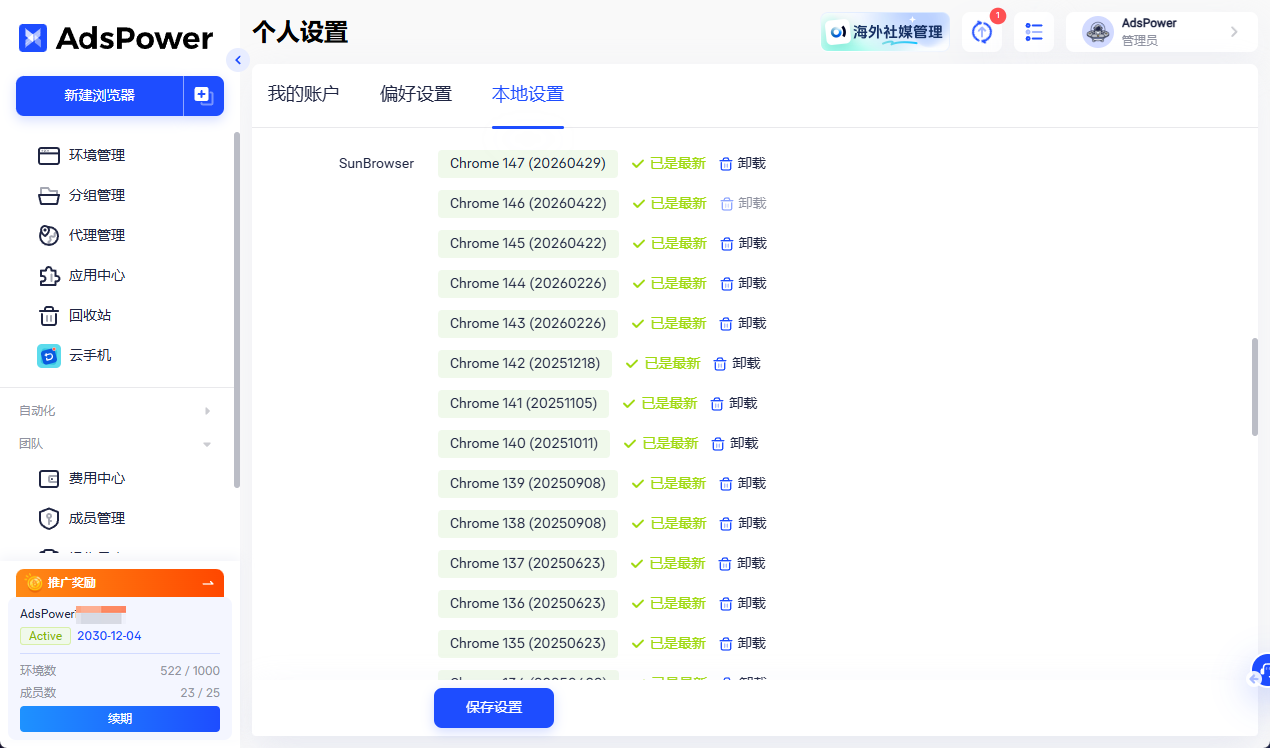Select the Chrome 147 (20260429) label
1270x748 pixels.
tap(528, 163)
